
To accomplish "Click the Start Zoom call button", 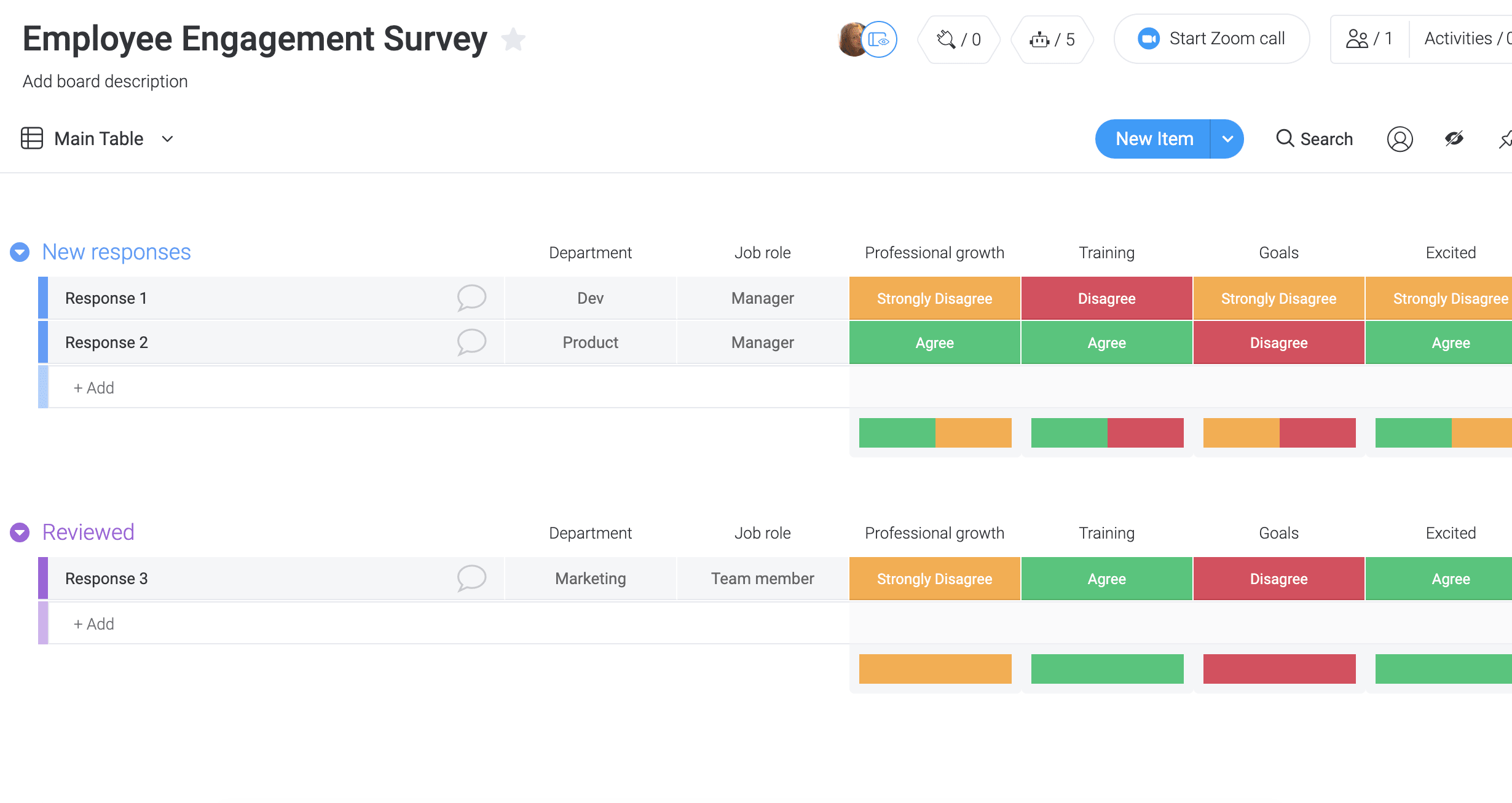I will coord(1213,38).
